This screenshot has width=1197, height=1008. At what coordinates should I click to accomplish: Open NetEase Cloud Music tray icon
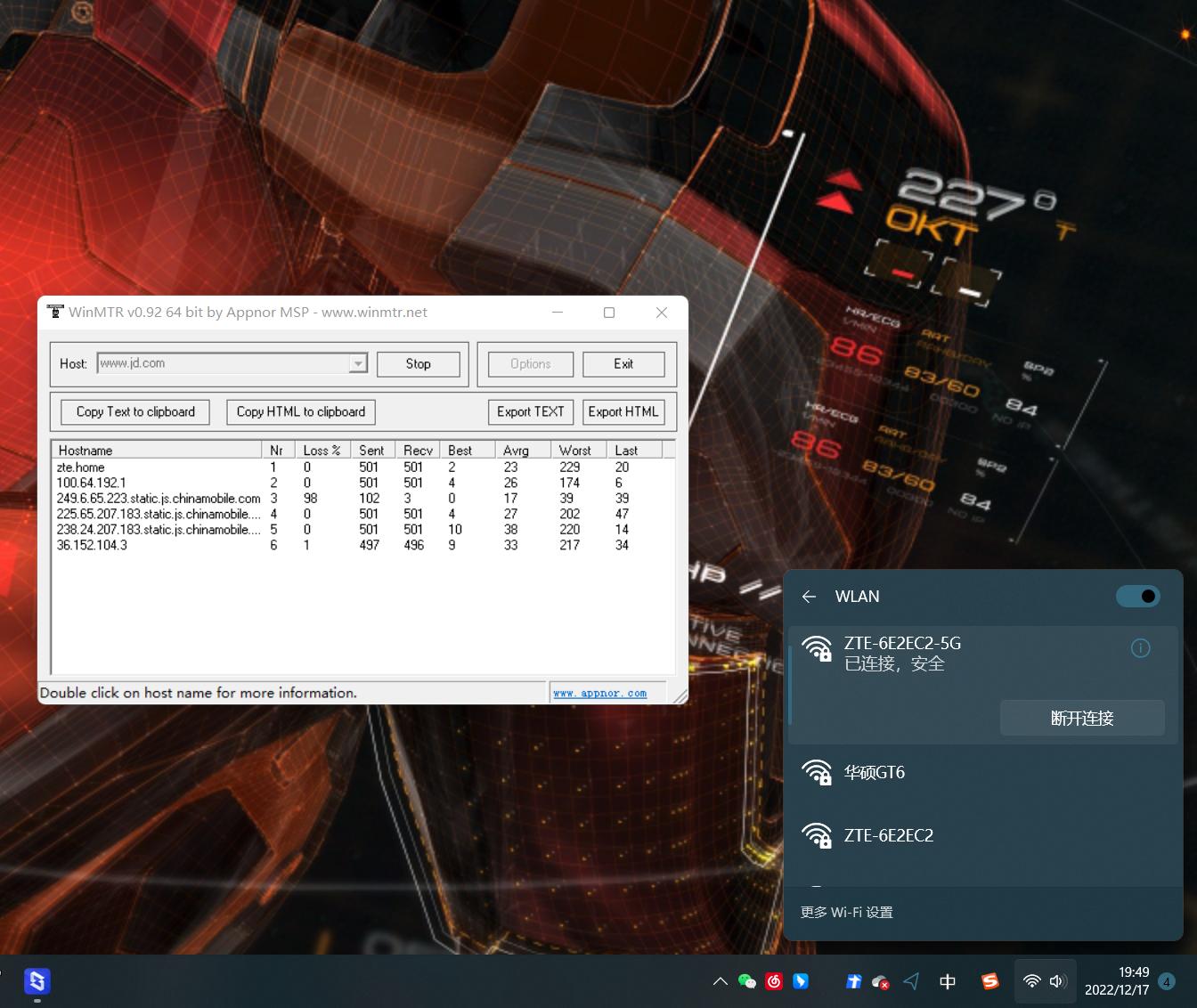(774, 981)
